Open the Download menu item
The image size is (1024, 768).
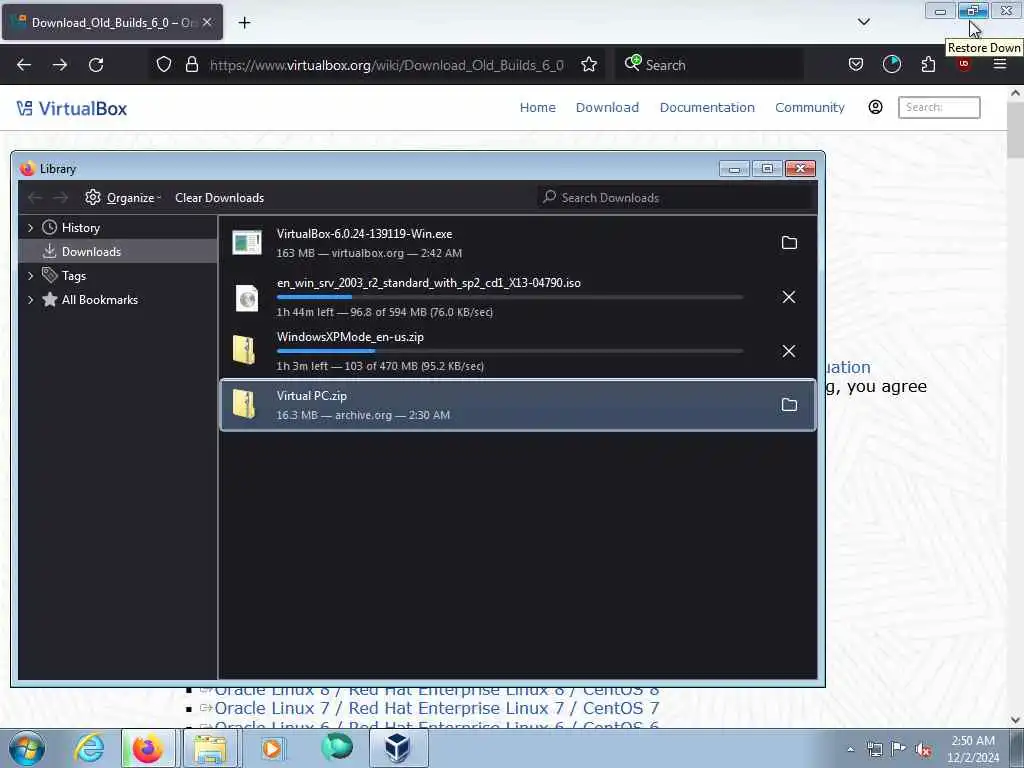607,108
